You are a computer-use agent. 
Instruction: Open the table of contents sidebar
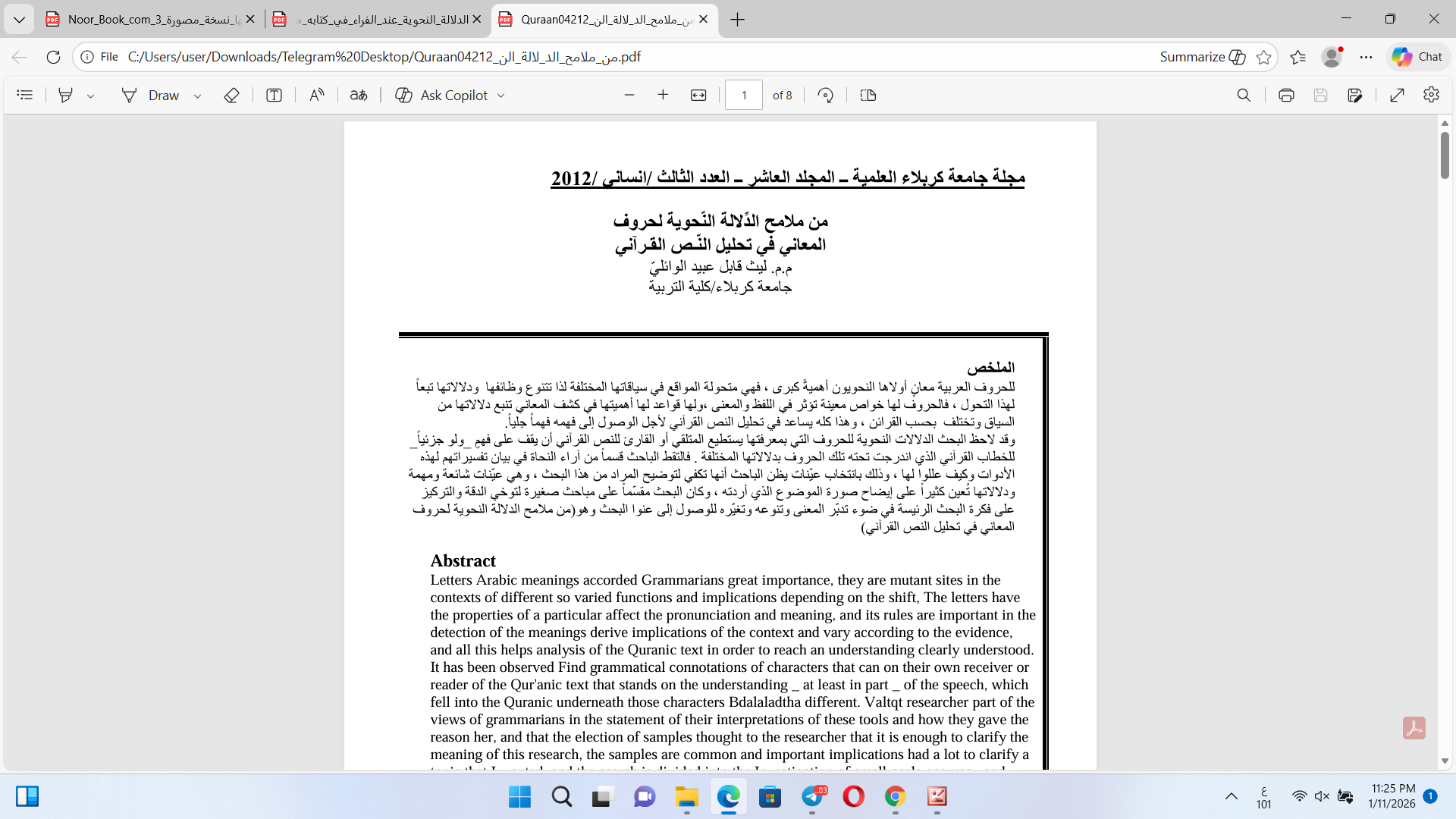tap(25, 95)
